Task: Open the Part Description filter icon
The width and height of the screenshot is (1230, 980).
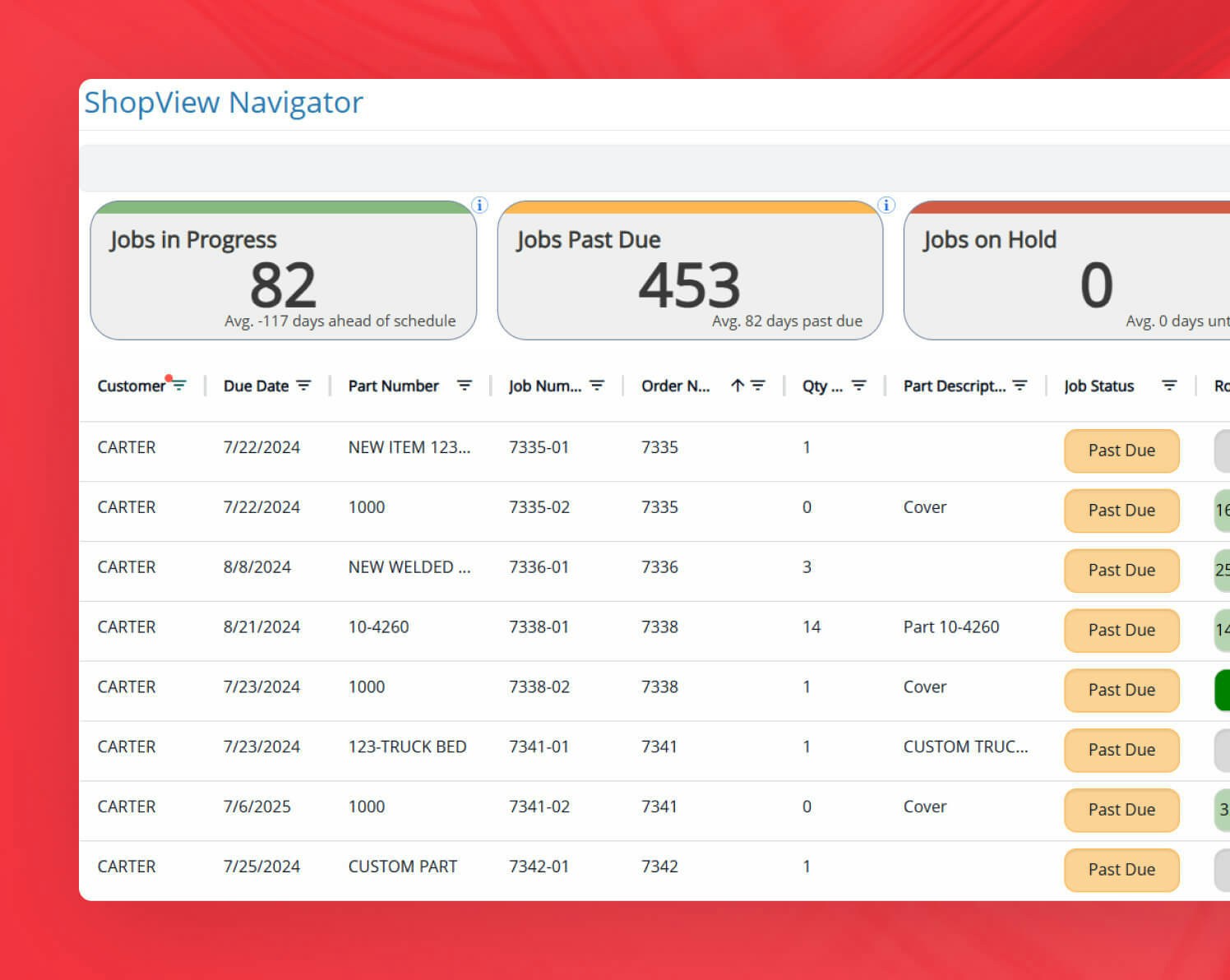Action: (x=1020, y=386)
